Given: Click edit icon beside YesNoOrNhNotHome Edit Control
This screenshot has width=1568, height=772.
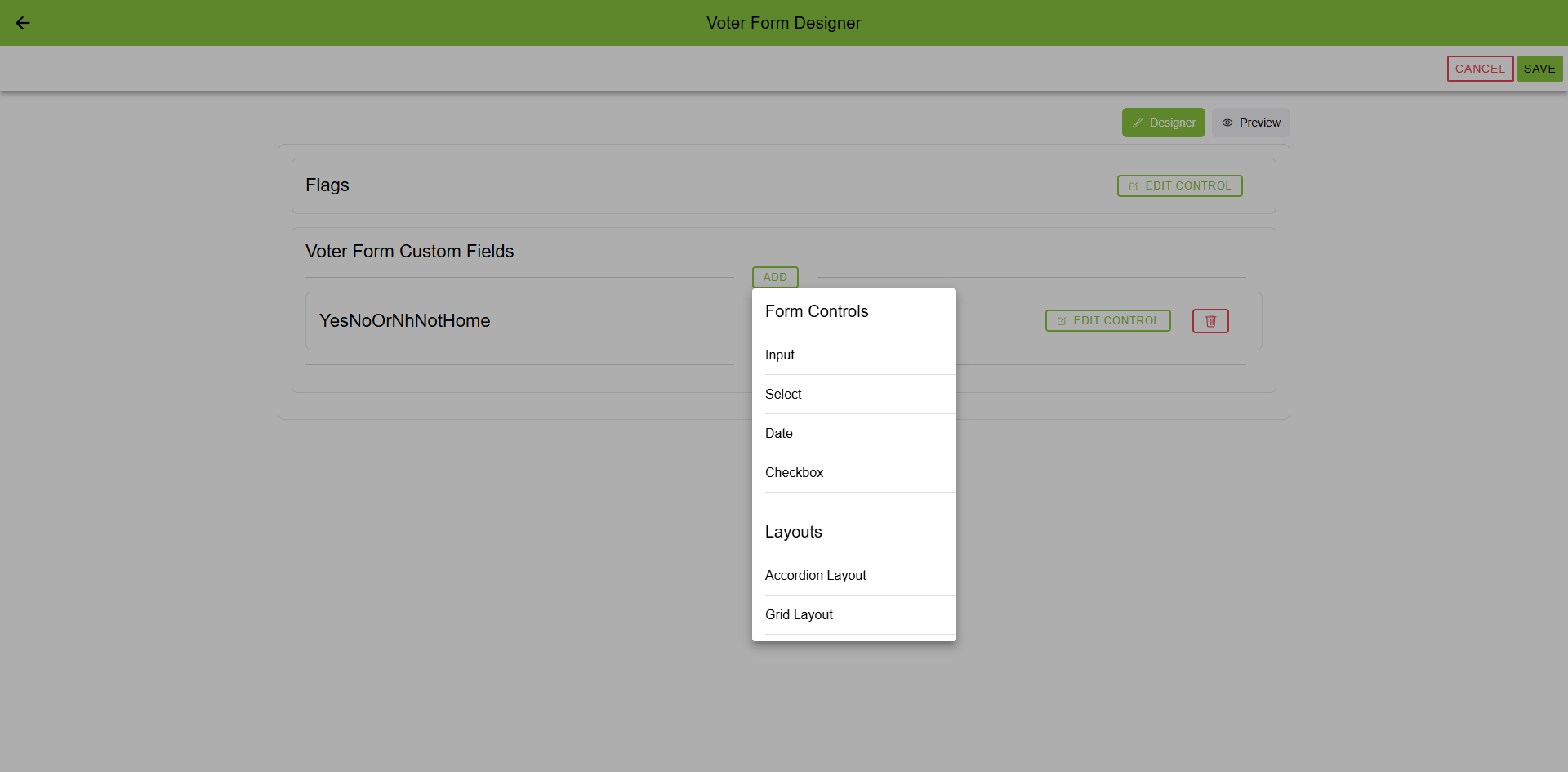Looking at the screenshot, I should [x=1062, y=321].
